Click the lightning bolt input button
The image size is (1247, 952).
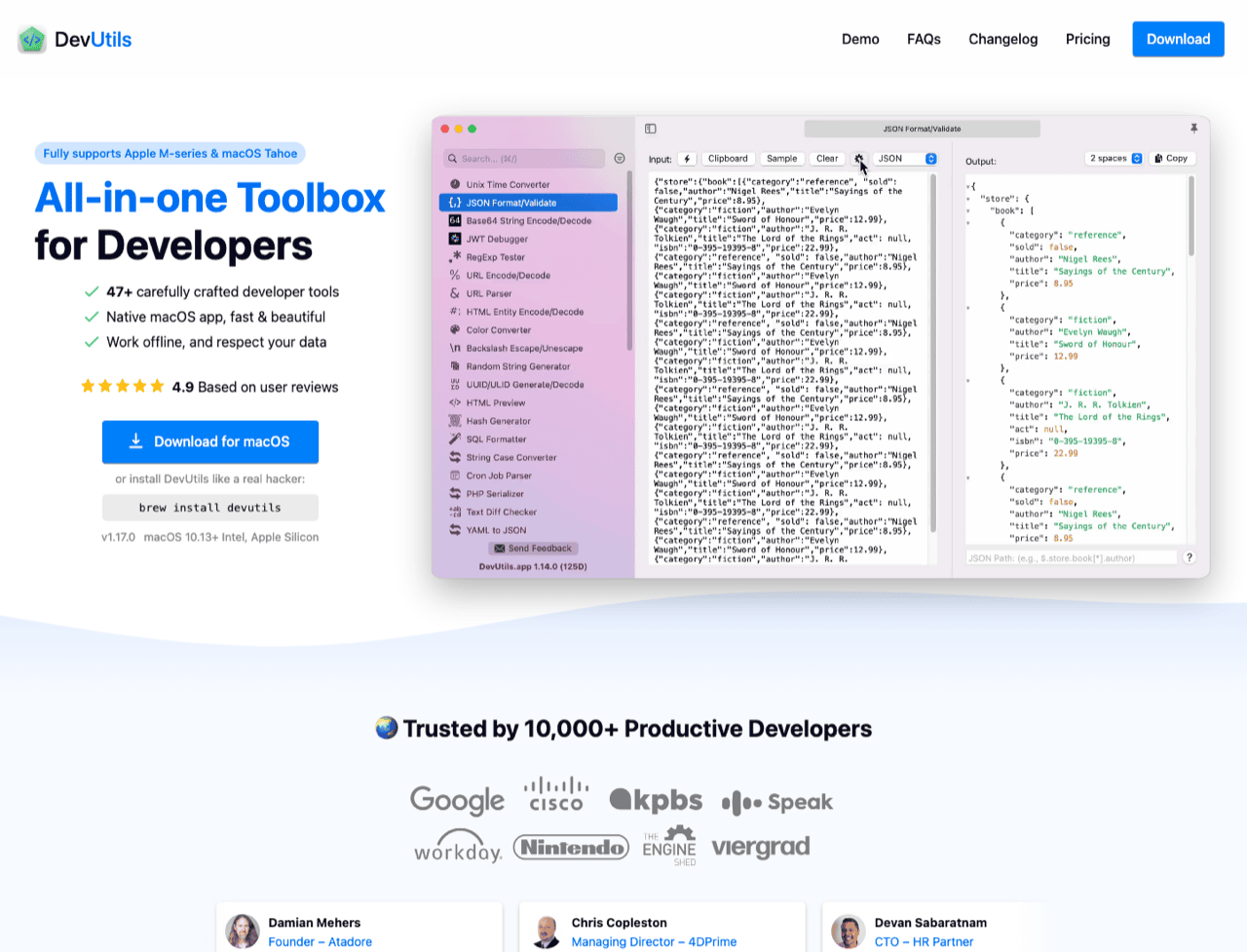click(x=687, y=159)
